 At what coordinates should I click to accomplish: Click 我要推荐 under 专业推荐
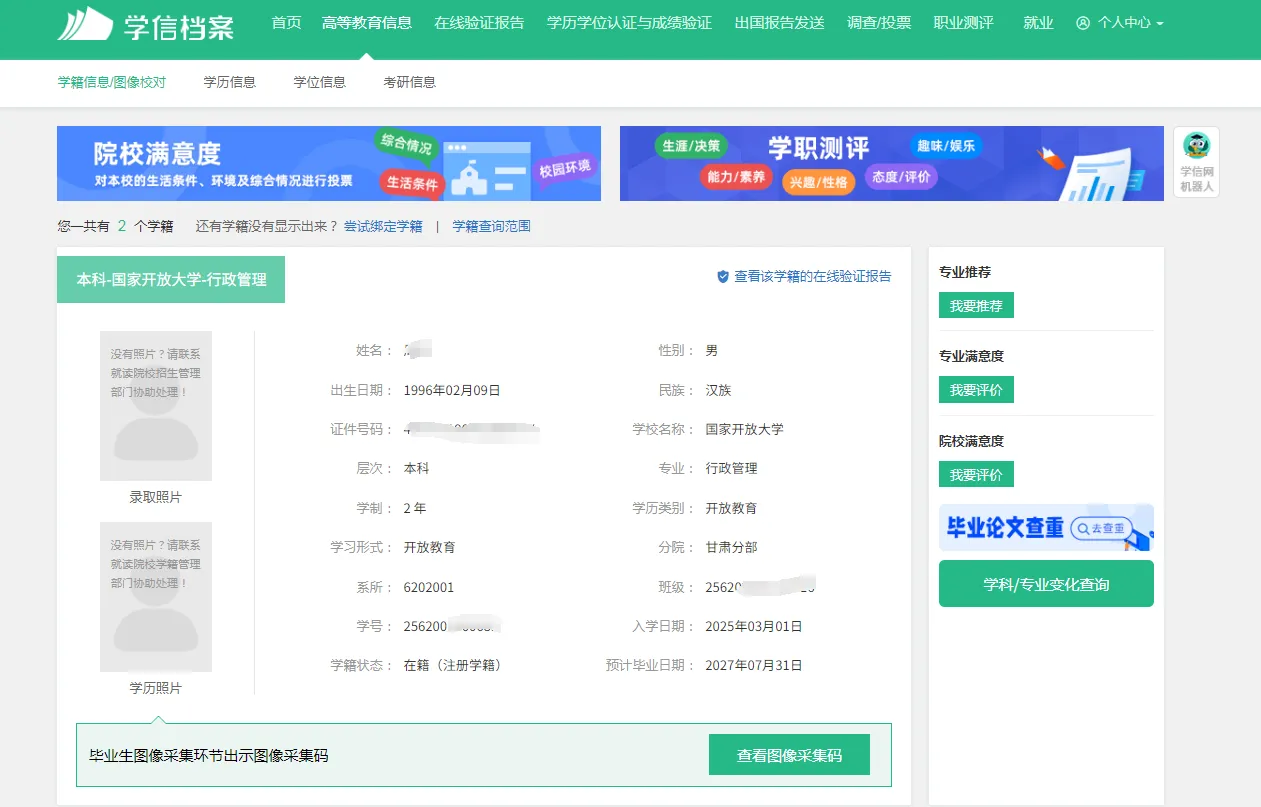tap(976, 305)
